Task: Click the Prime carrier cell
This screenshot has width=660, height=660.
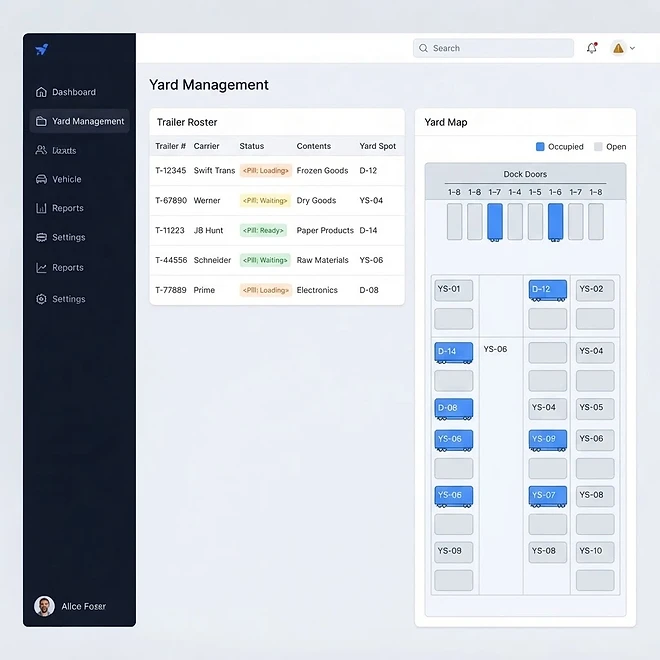Action: click(204, 290)
